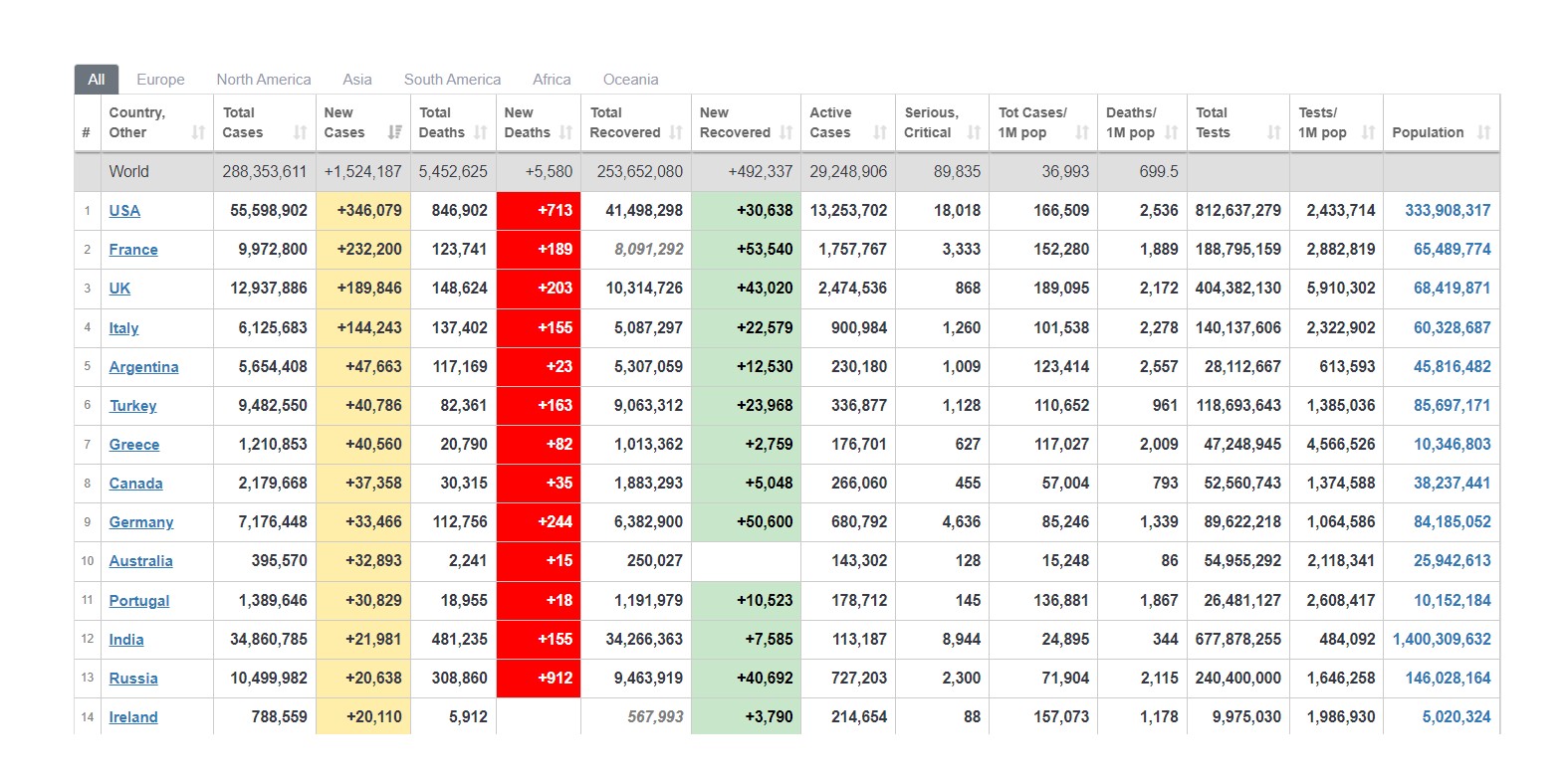1567x784 pixels.
Task: Click the UK country link
Action: [119, 289]
